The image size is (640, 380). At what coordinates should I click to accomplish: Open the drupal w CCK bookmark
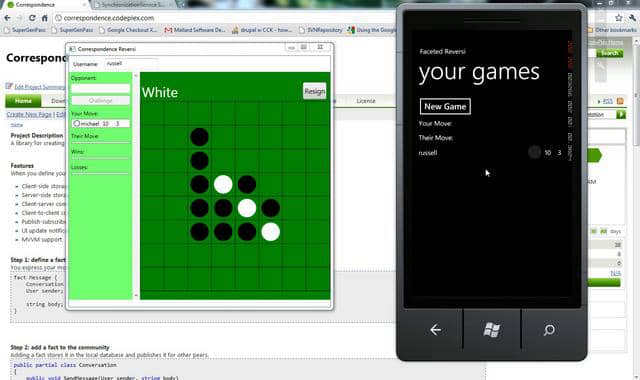[x=262, y=30]
